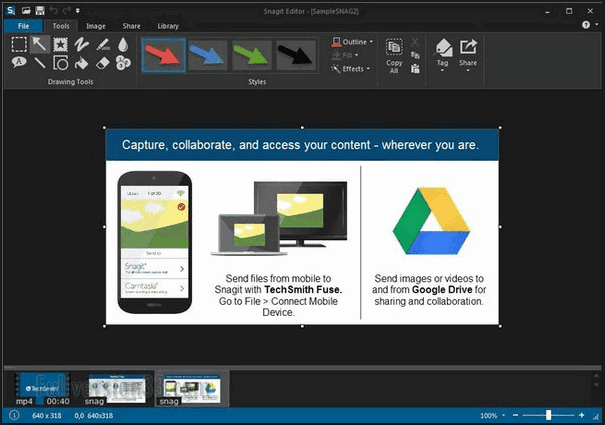Open the Fill dropdown
Viewport: 605px width, 425px height.
[x=345, y=55]
